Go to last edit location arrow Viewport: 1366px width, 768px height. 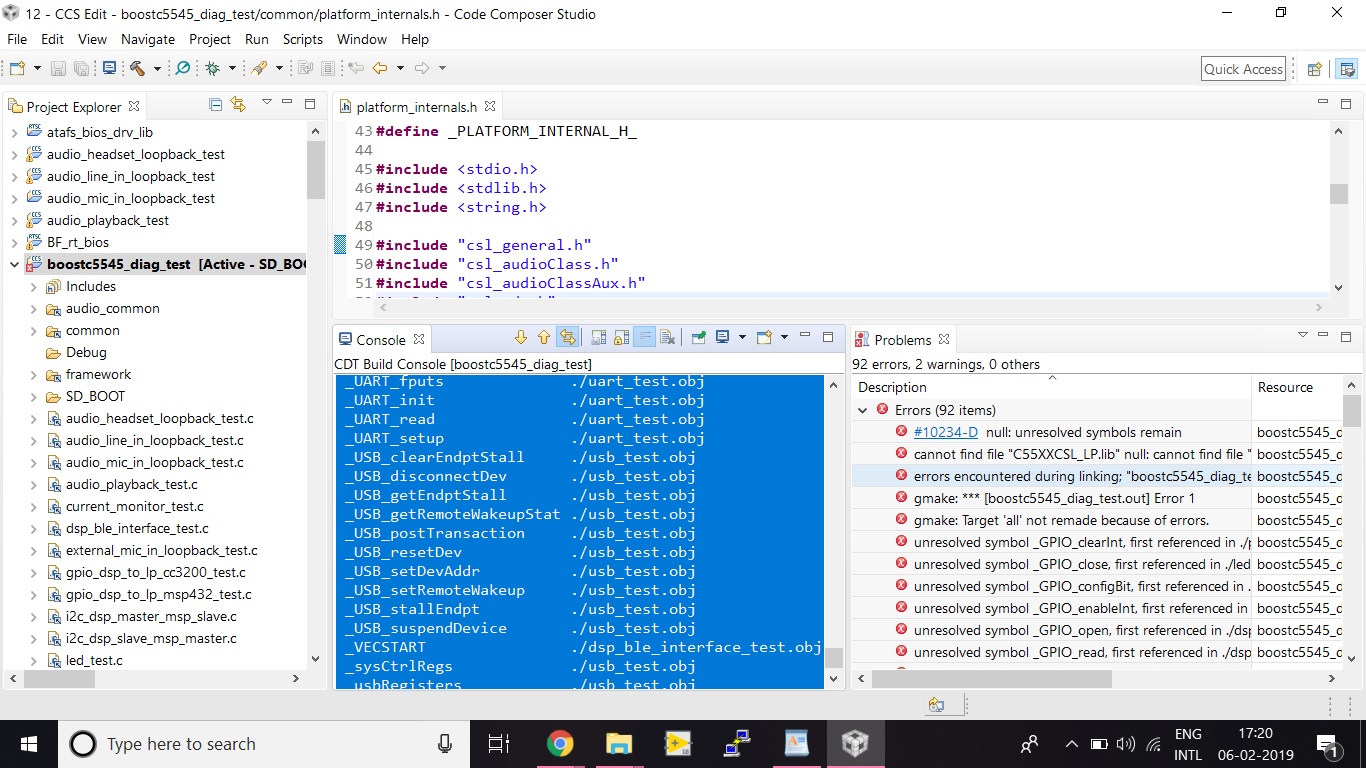click(x=355, y=68)
